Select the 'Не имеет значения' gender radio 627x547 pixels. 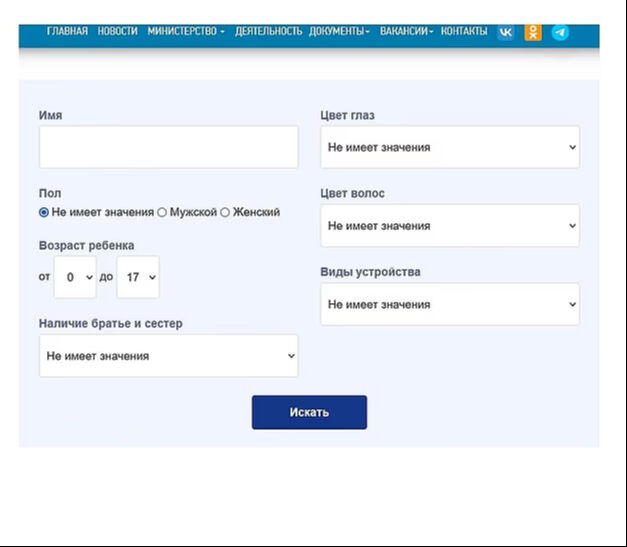44,212
